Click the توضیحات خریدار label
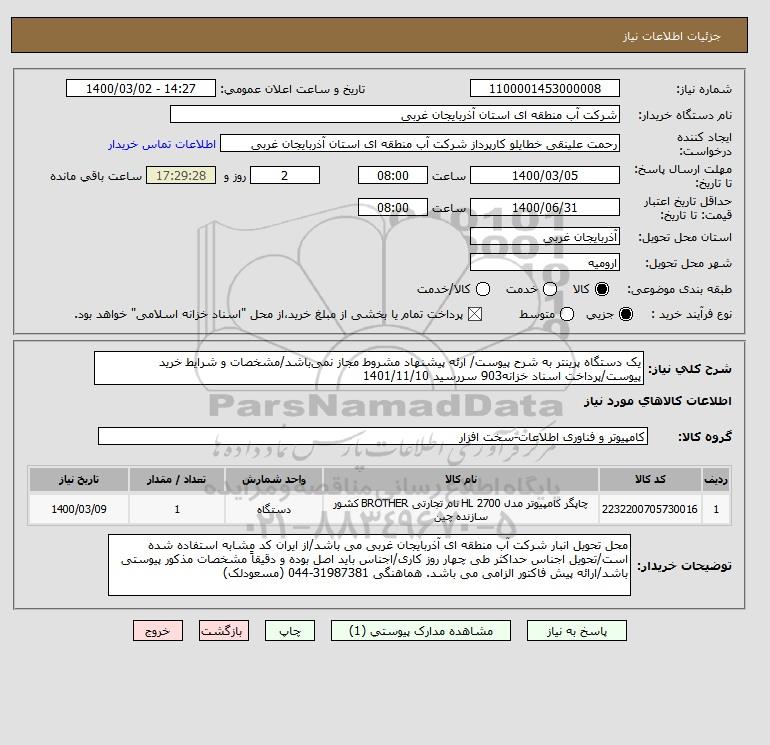This screenshot has width=770, height=745. pos(685,566)
